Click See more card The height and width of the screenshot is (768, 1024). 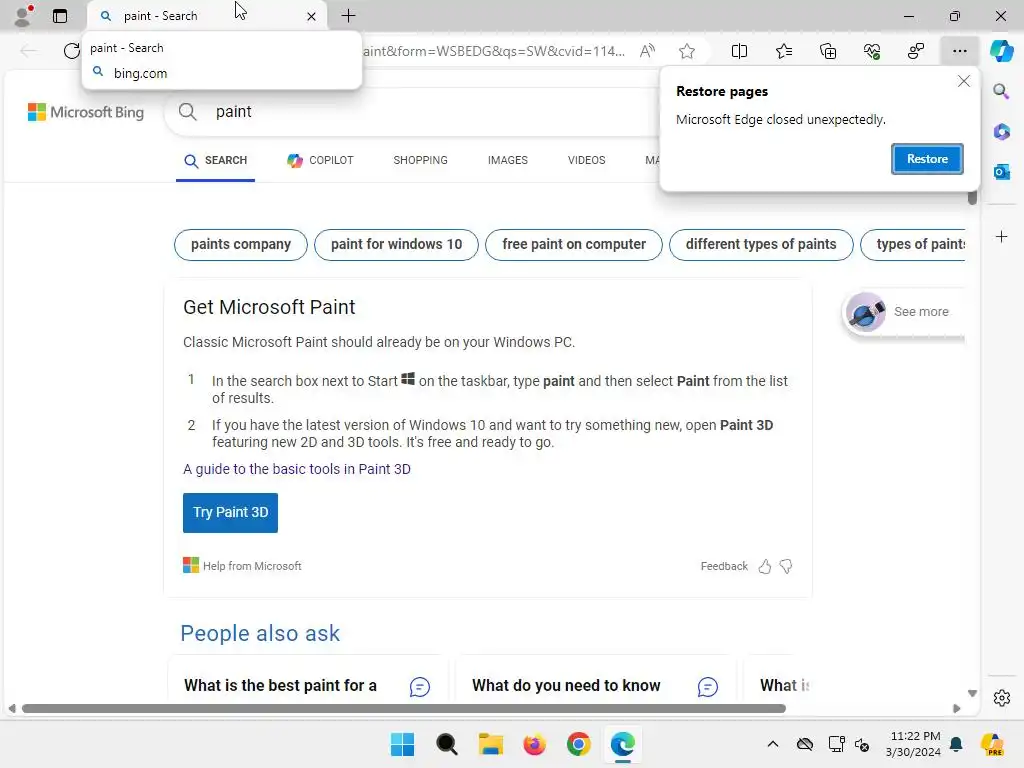904,312
